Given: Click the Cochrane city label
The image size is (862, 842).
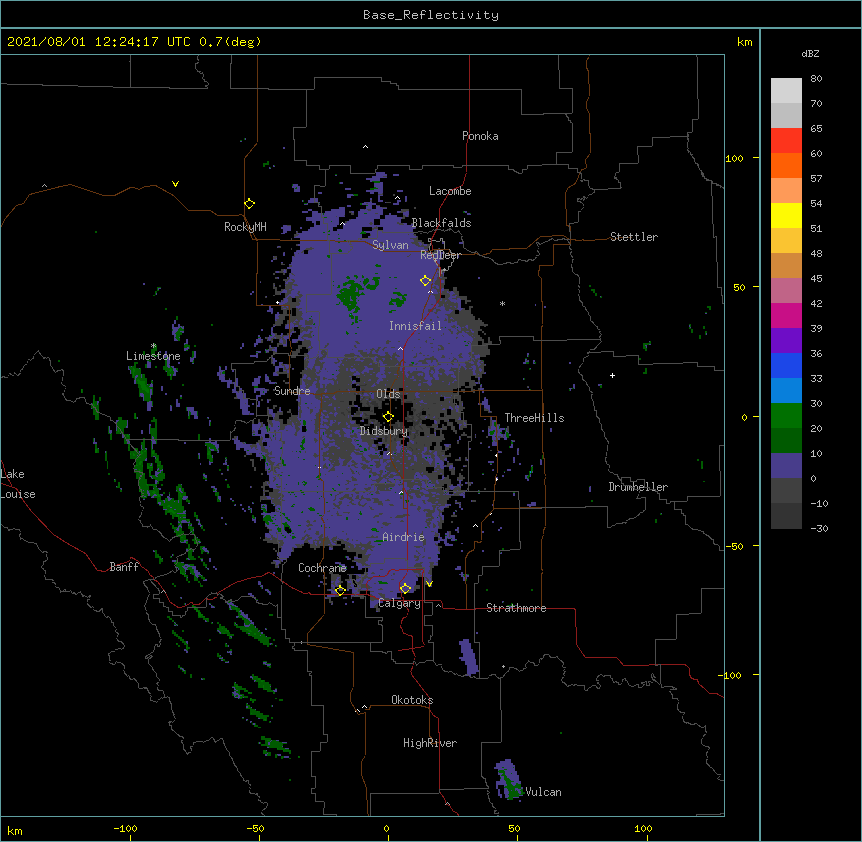Looking at the screenshot, I should pos(322,568).
